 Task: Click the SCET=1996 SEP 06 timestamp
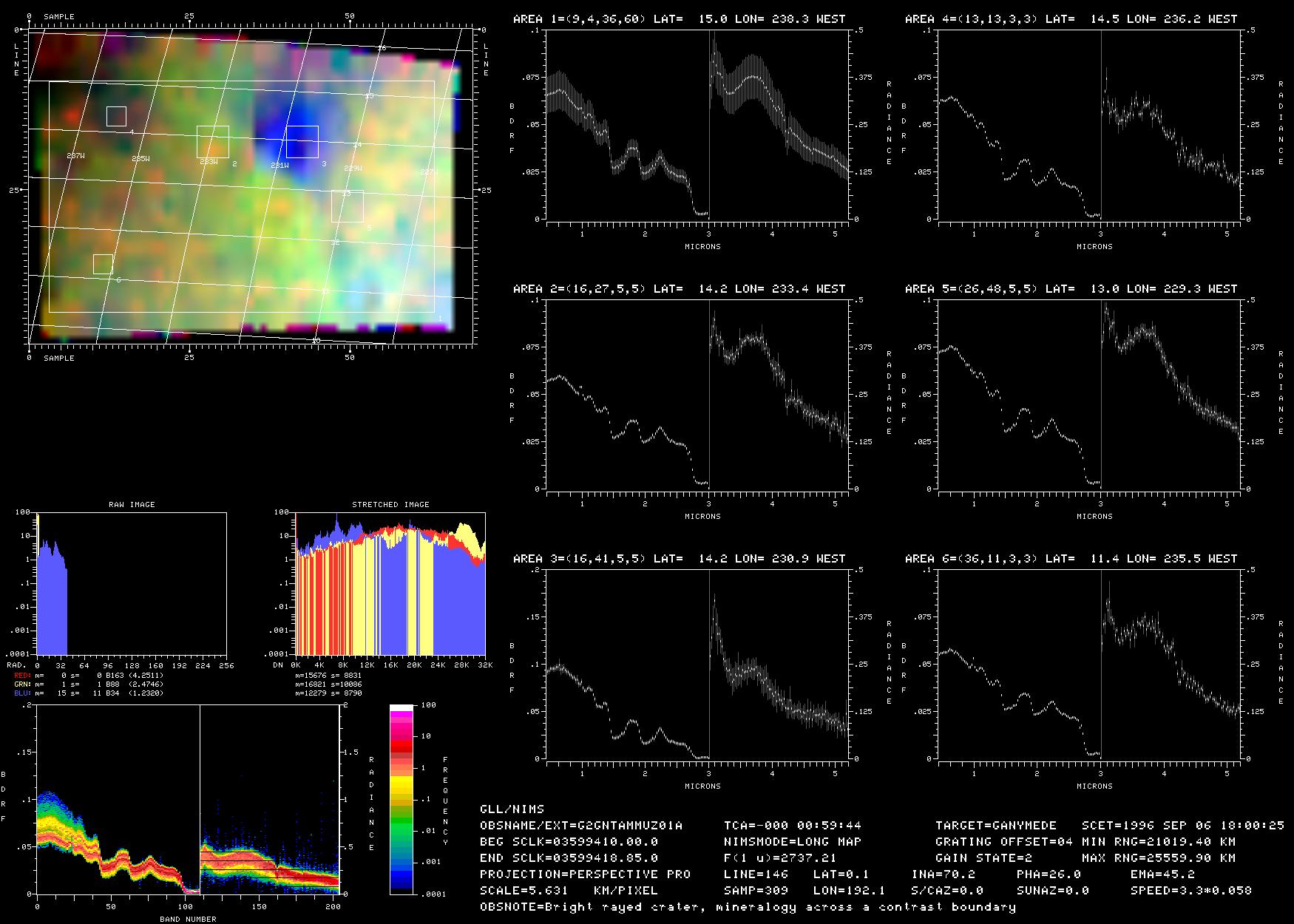coord(1183,825)
